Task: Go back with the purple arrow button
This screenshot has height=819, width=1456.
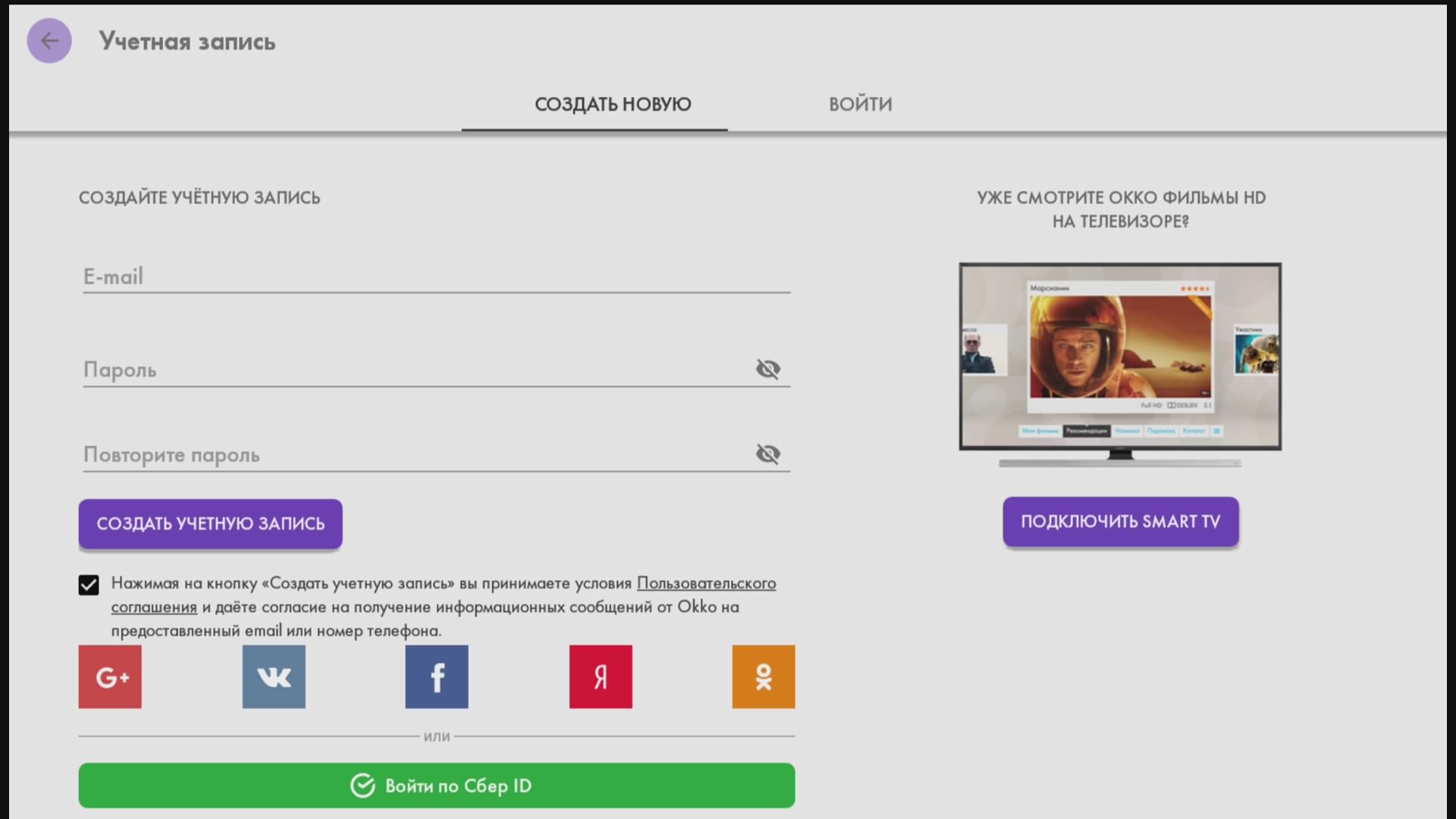Action: [49, 41]
